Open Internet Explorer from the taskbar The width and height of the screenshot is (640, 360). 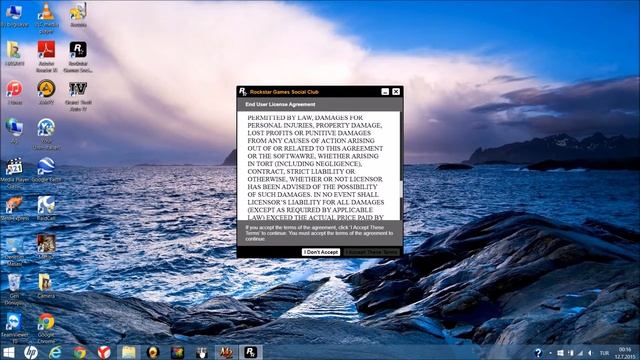(55, 352)
